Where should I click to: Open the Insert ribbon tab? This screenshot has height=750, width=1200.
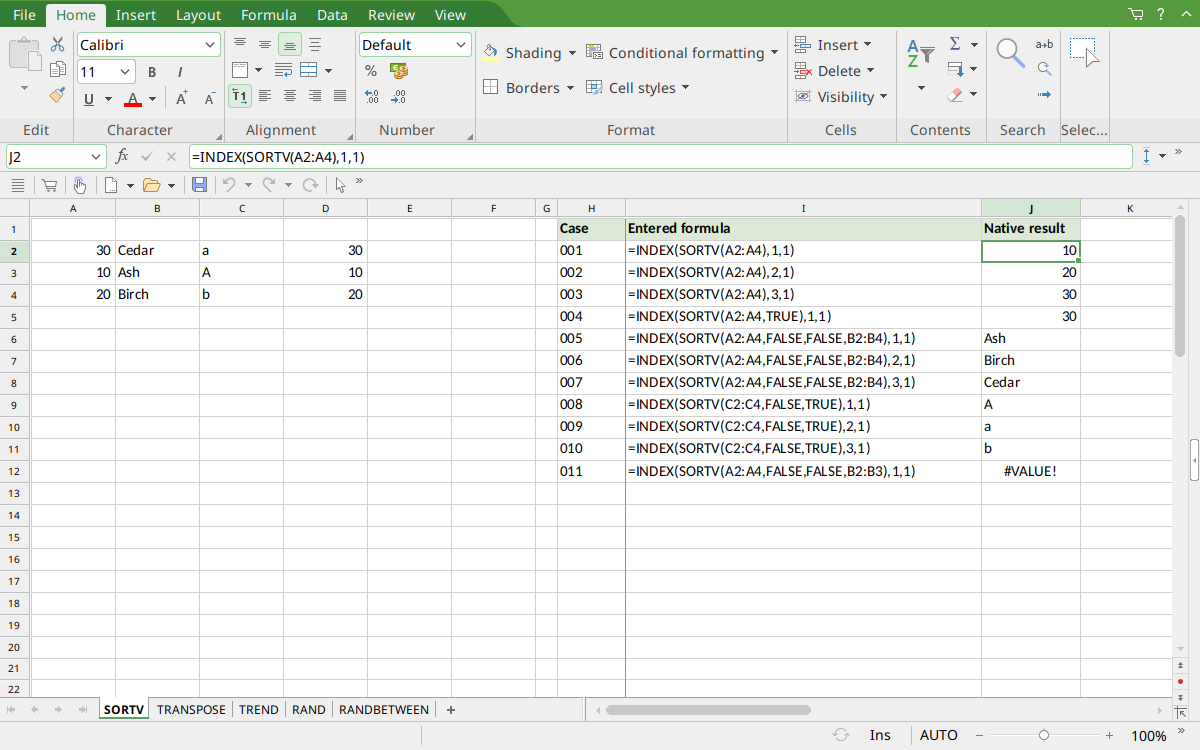(136, 15)
